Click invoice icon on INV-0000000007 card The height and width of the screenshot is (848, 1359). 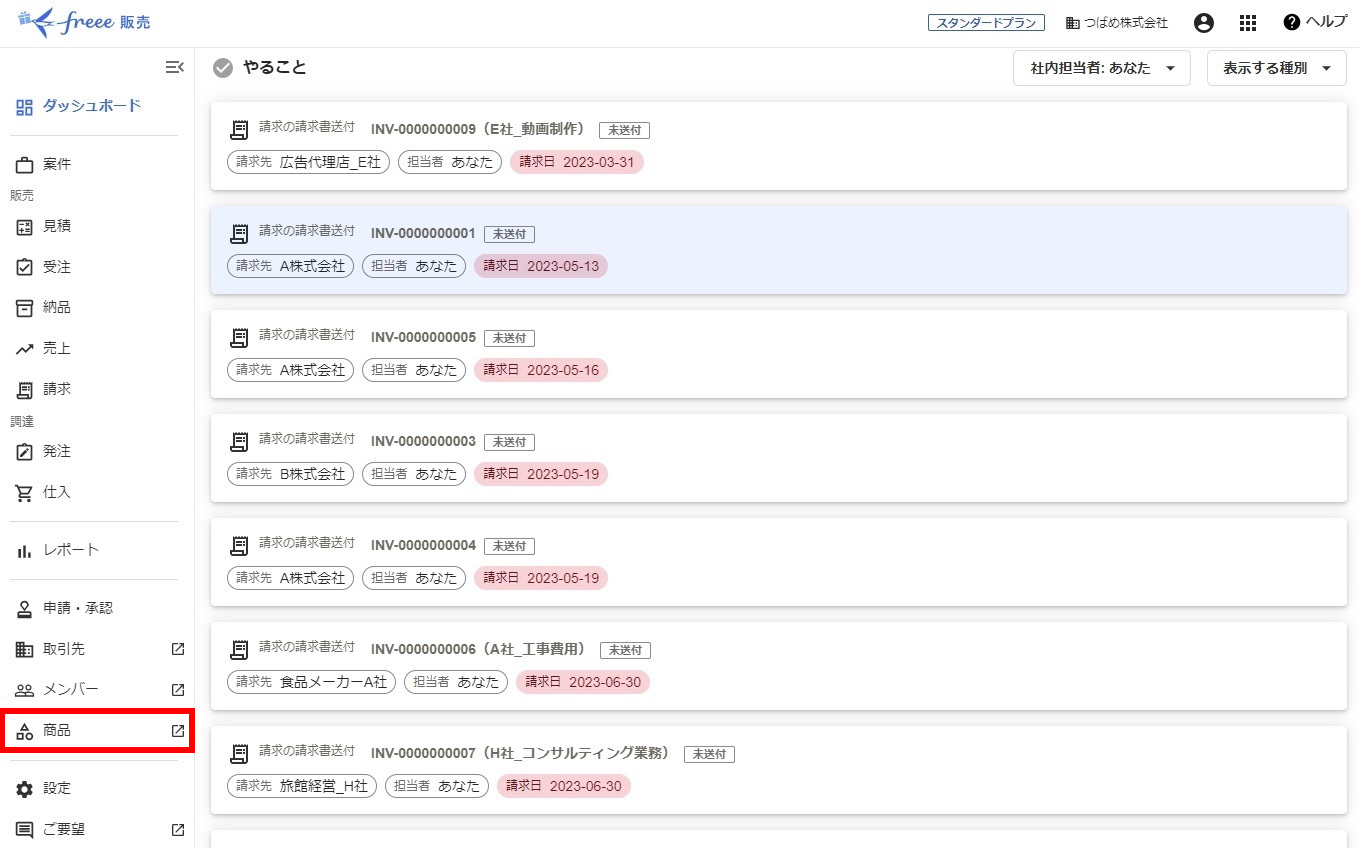(x=239, y=754)
